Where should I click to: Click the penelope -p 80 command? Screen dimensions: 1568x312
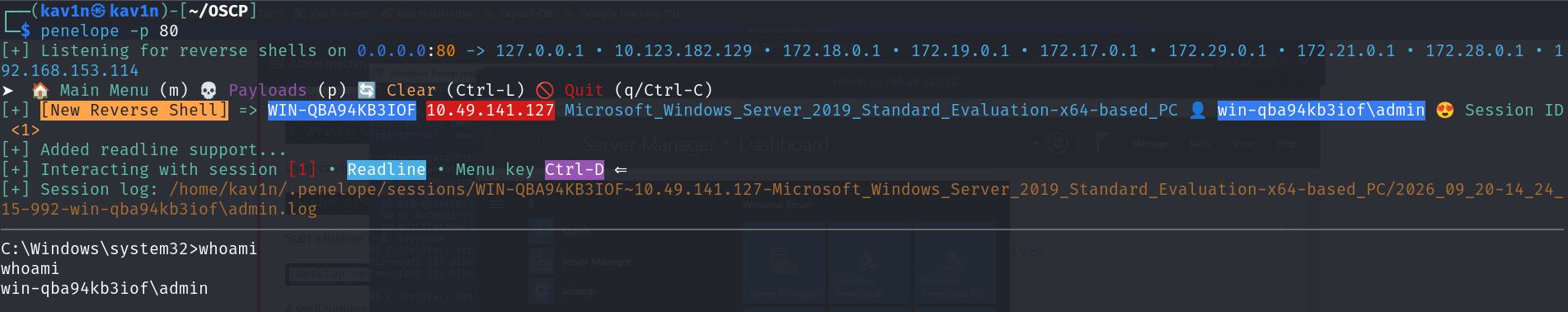pos(110,31)
